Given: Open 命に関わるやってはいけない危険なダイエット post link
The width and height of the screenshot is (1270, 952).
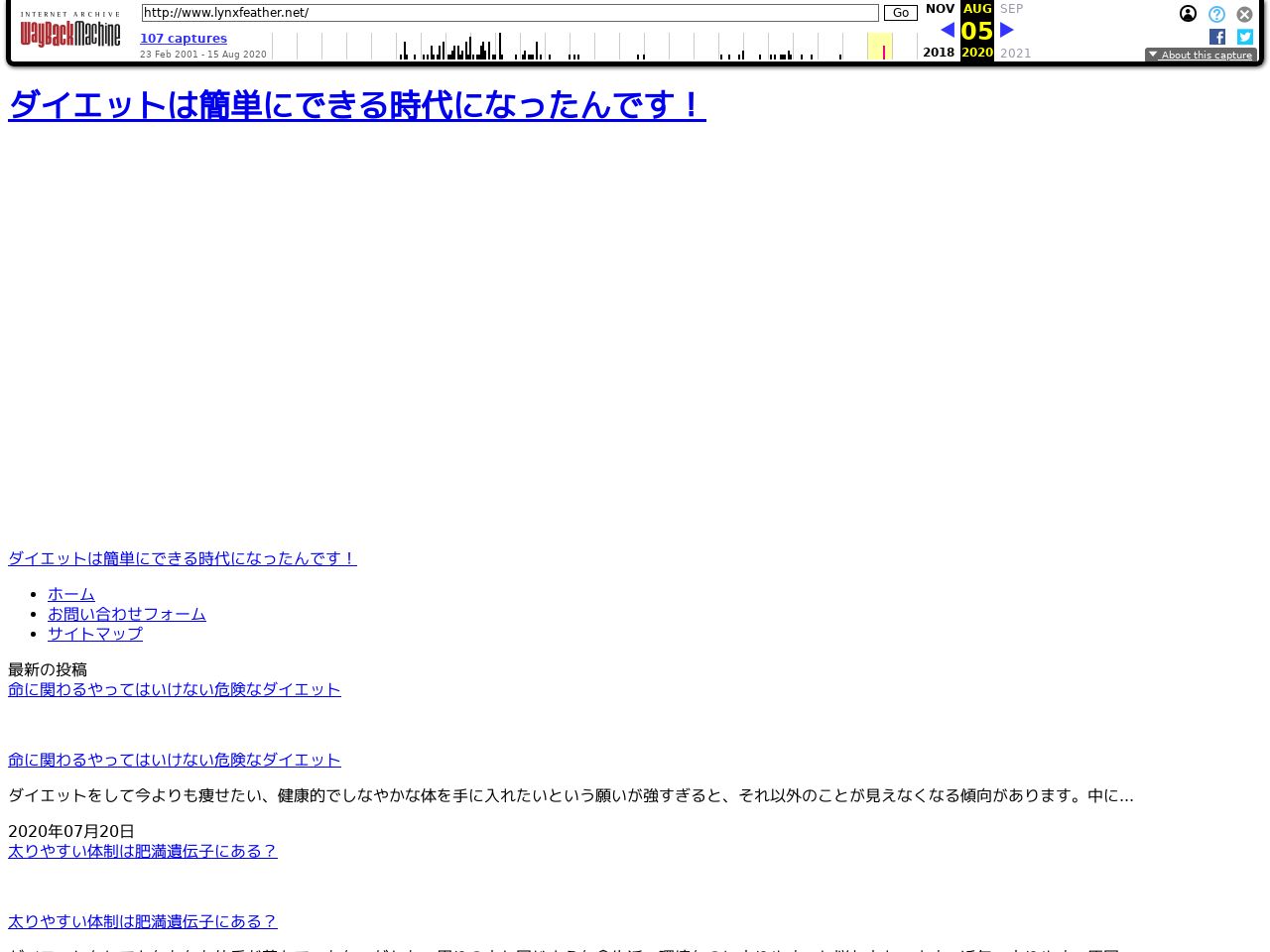Looking at the screenshot, I should click(x=175, y=689).
